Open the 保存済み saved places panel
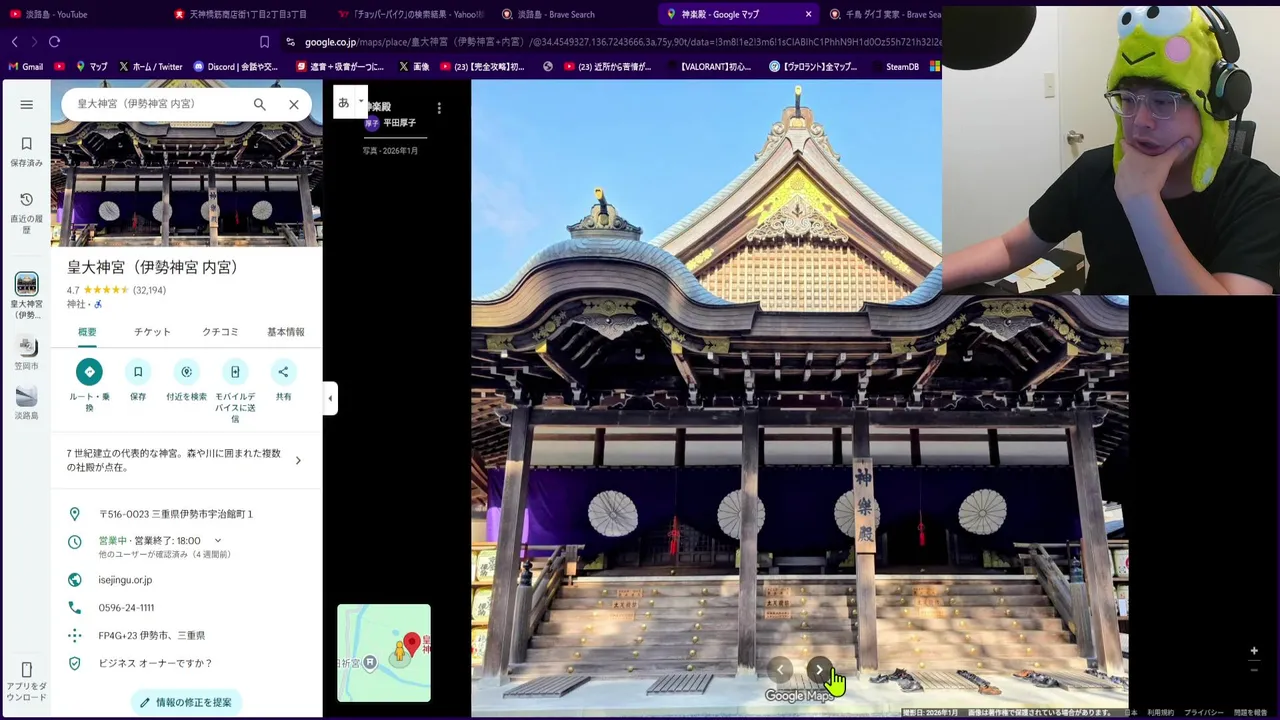Image resolution: width=1280 pixels, height=720 pixels. coord(27,151)
